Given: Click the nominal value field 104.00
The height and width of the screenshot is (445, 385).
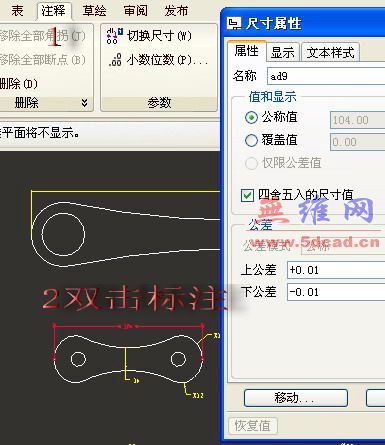Looking at the screenshot, I should 357,120.
